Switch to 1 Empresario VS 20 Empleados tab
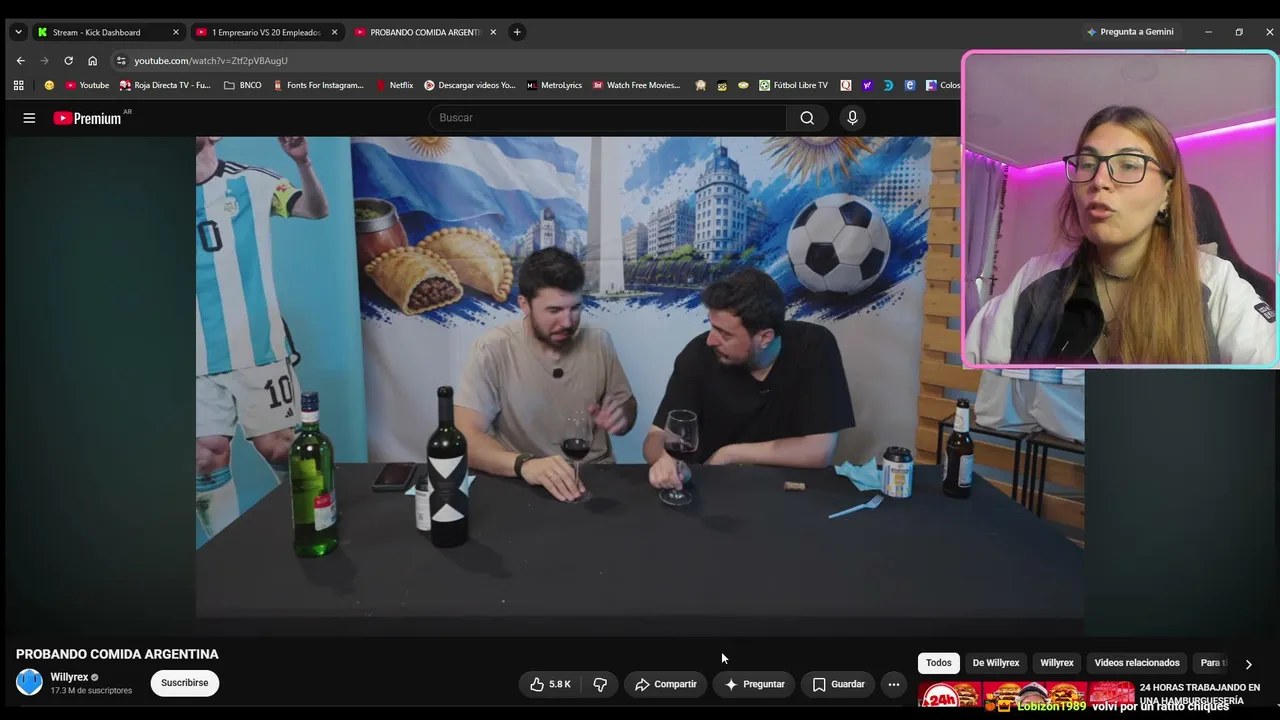Viewport: 1280px width, 720px height. (x=266, y=32)
